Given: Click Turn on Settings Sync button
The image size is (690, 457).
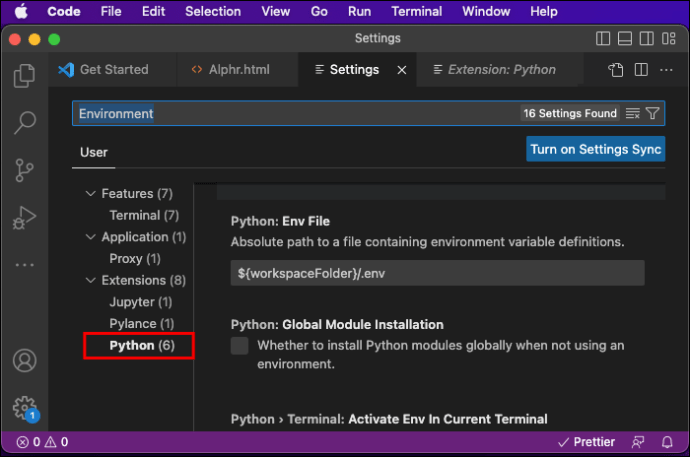Looking at the screenshot, I should click(595, 149).
